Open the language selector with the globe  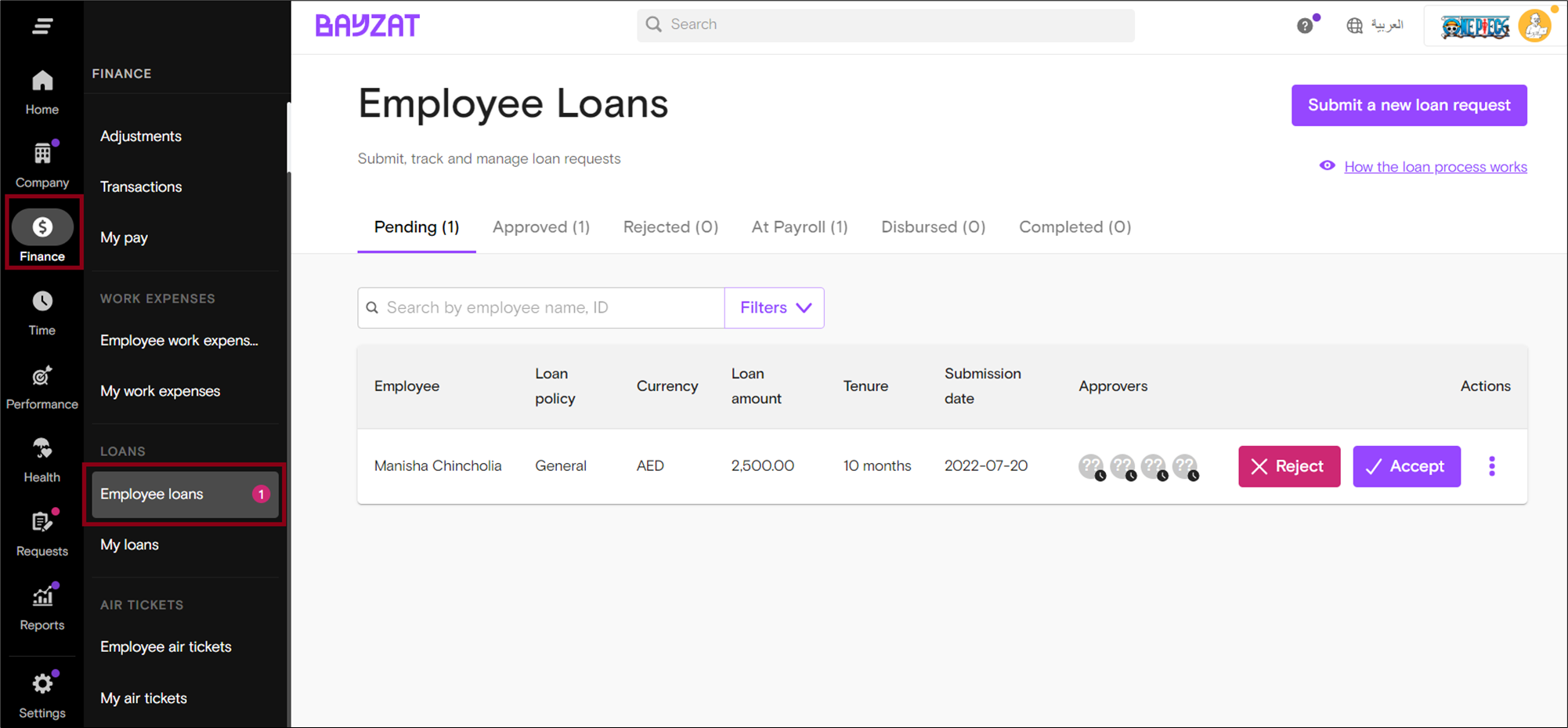coord(1354,25)
